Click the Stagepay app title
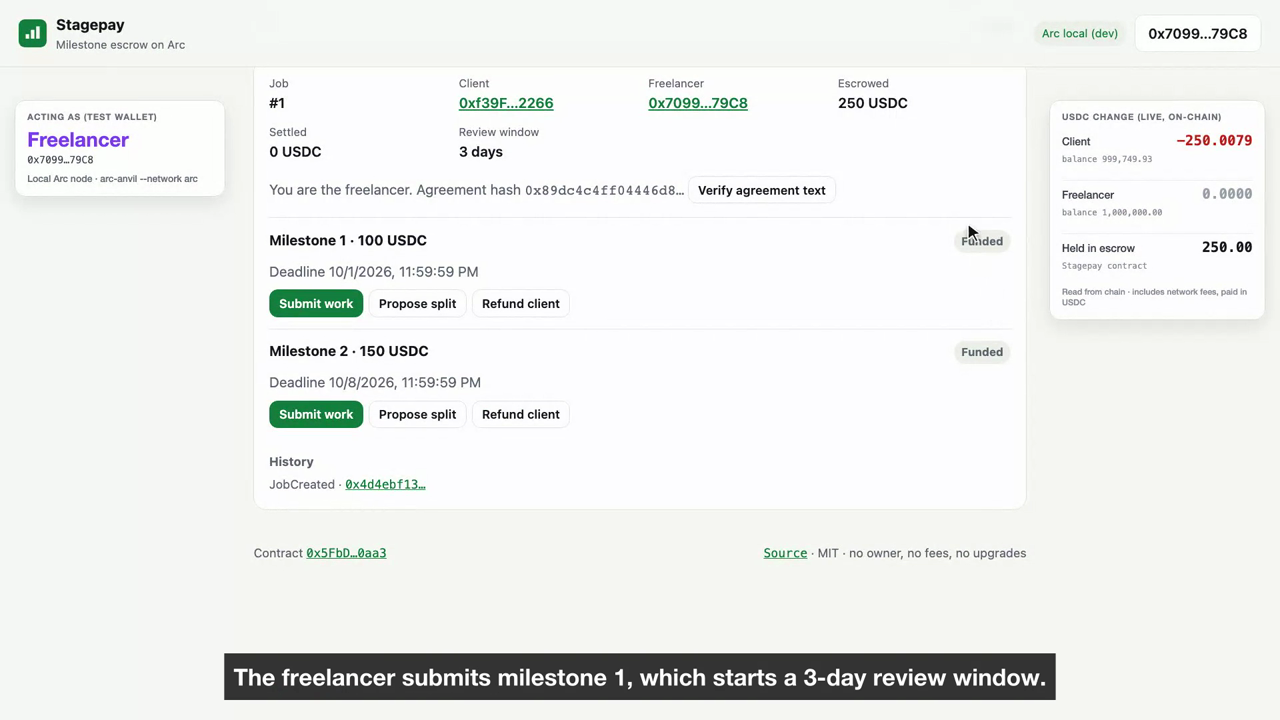 90,25
